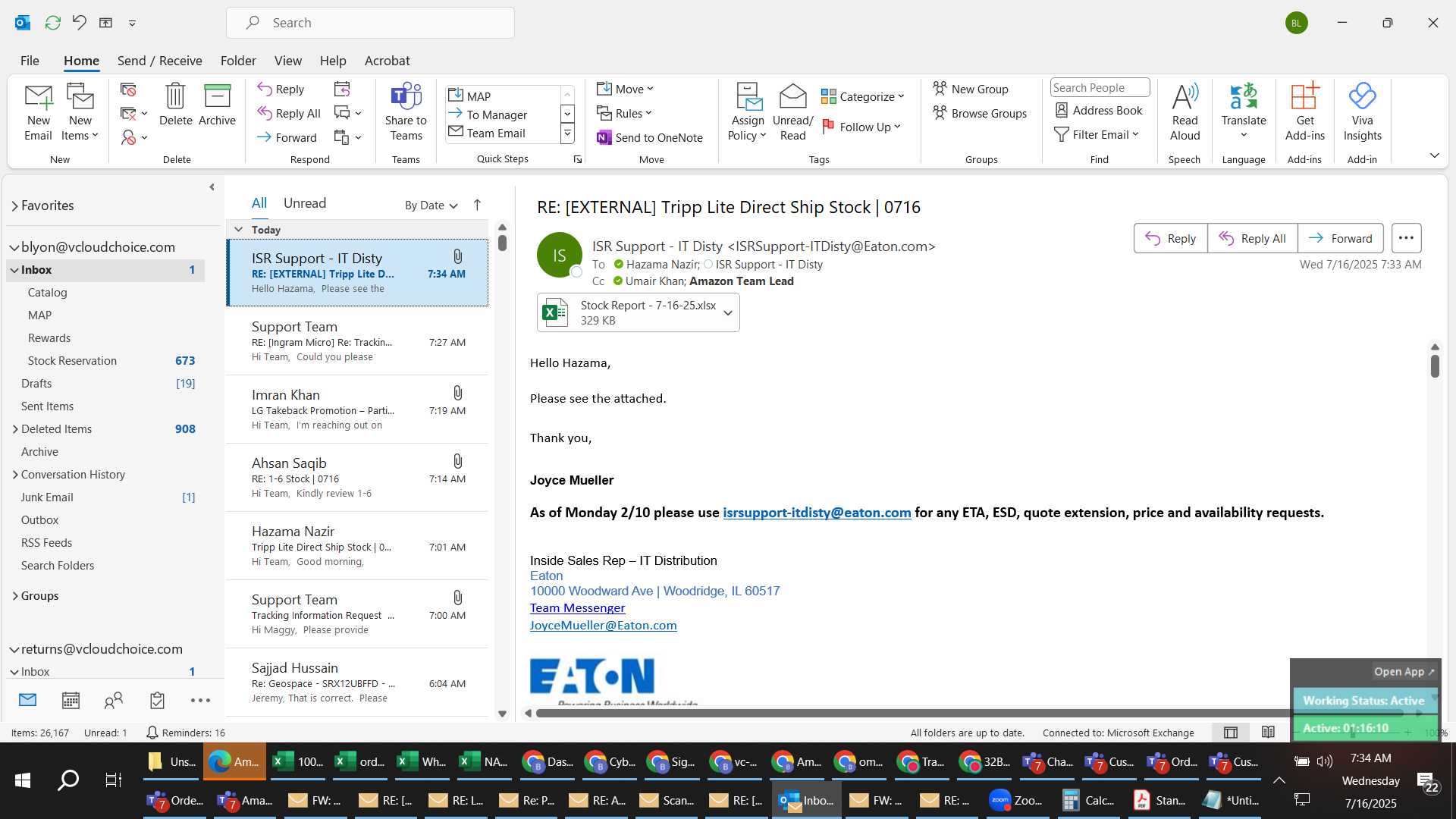This screenshot has height=819, width=1456.
Task: Click the Search People field
Action: [x=1100, y=88]
